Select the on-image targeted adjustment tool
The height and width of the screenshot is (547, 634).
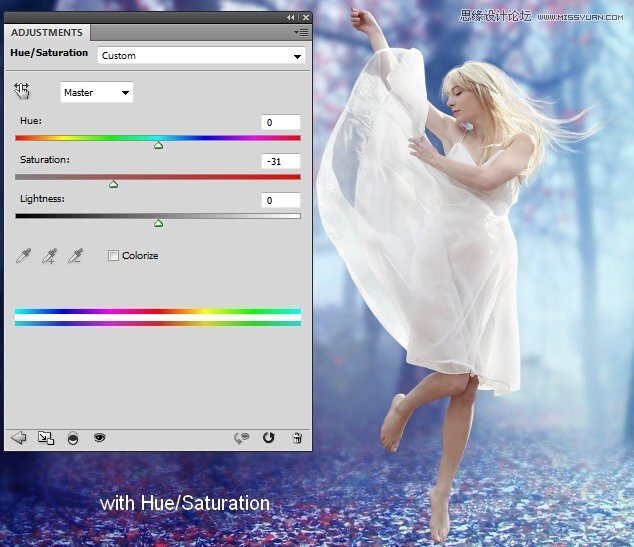click(22, 92)
